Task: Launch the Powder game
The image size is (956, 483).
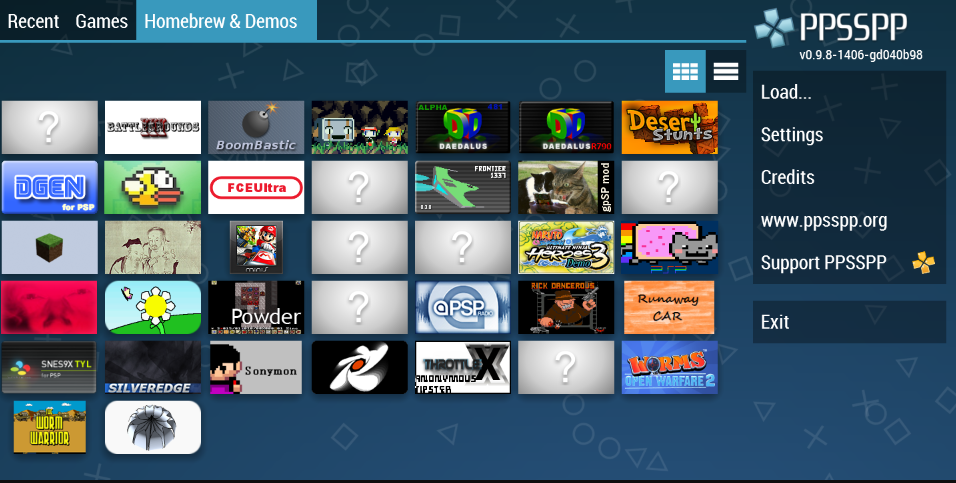Action: [256, 307]
